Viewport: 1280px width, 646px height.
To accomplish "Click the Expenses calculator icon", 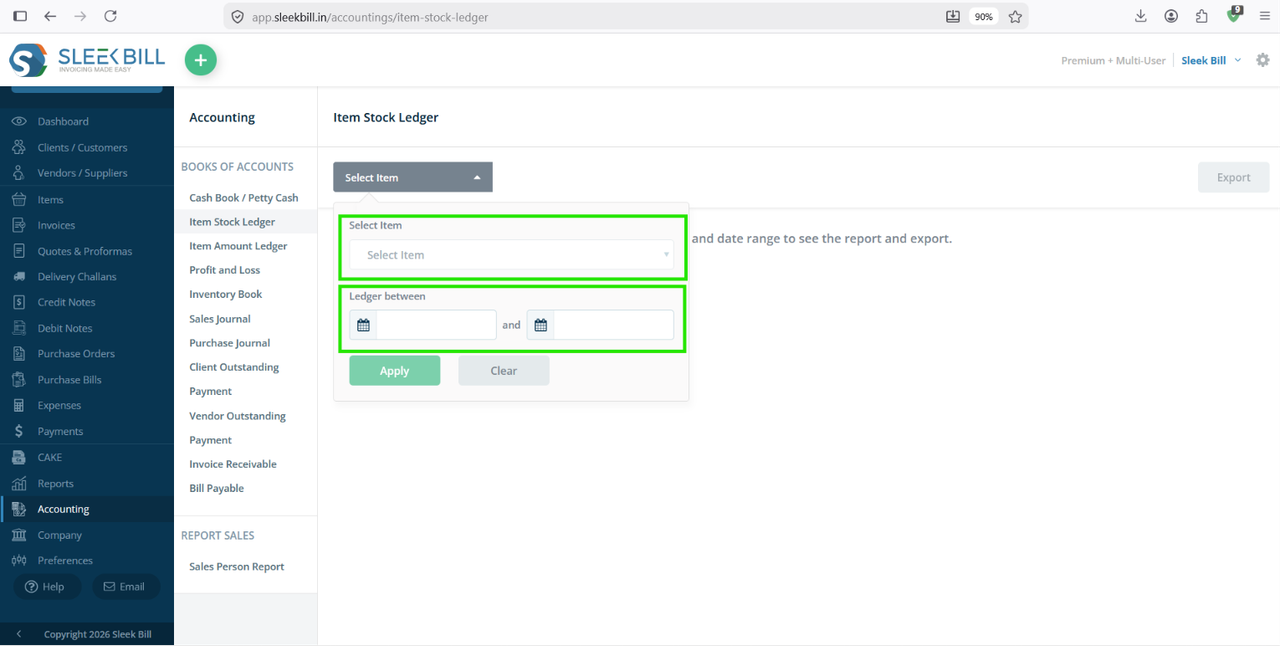I will pos(18,405).
